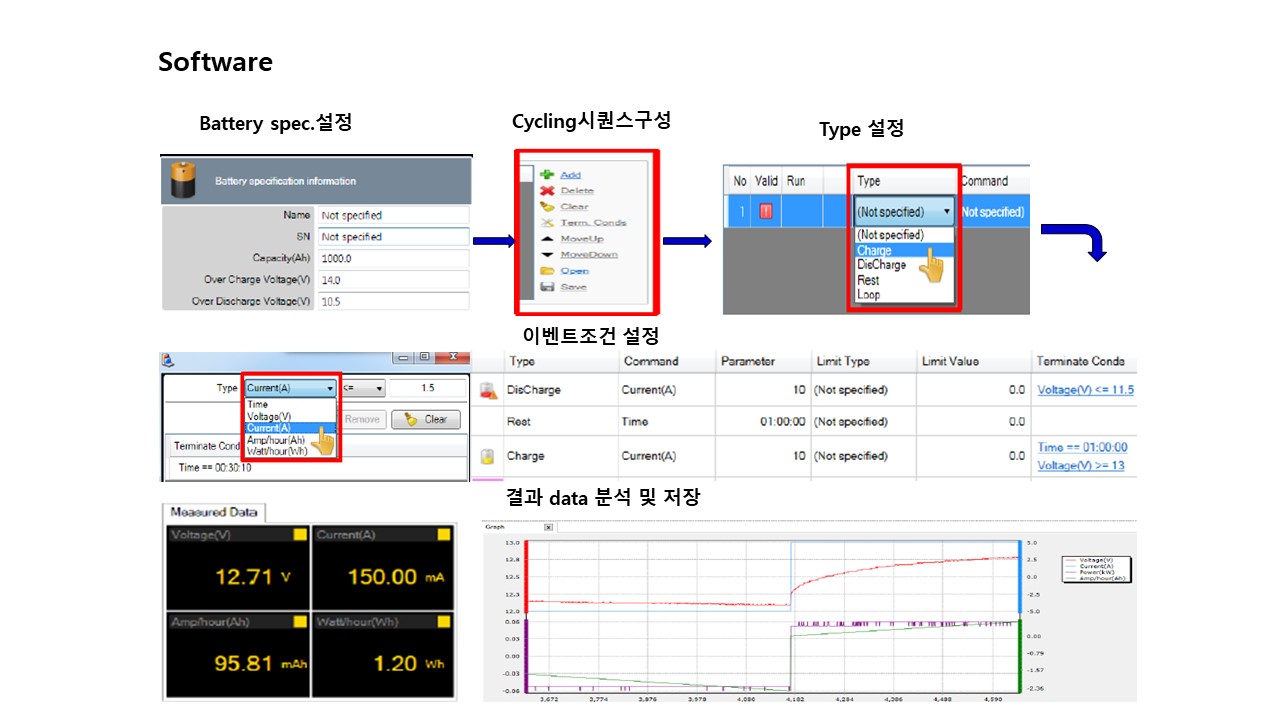This screenshot has width=1280, height=720.
Task: Toggle the red Valid checkbox in row 1
Action: pyautogui.click(x=766, y=211)
